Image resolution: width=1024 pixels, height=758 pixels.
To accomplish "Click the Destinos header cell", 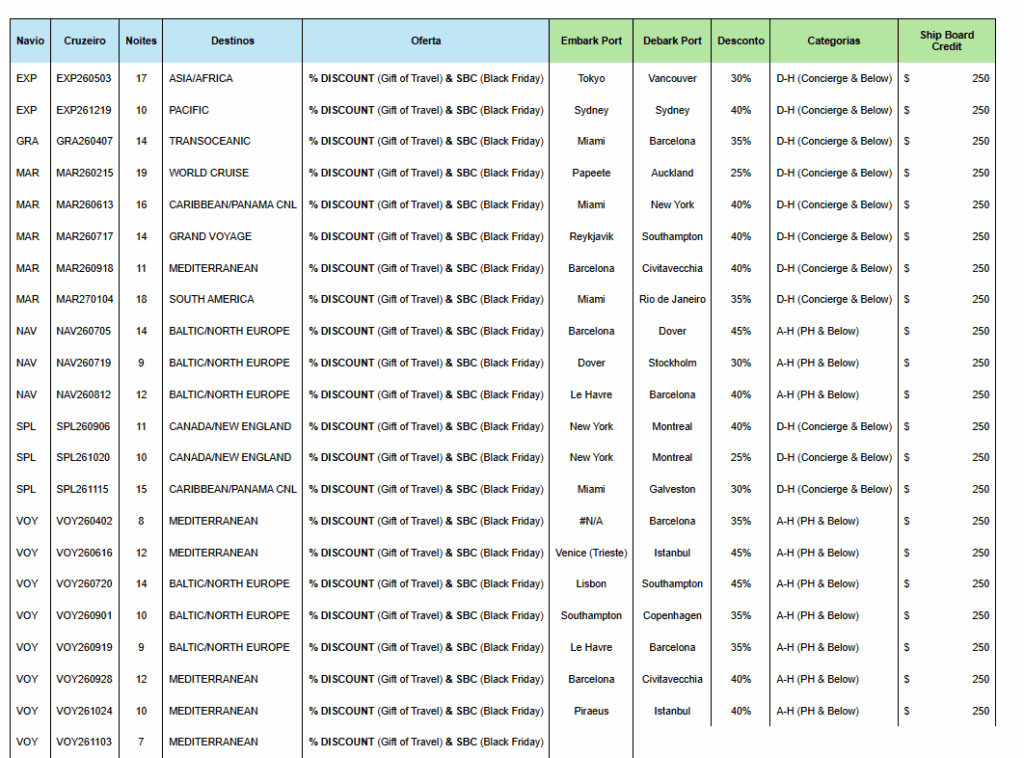I will point(232,41).
